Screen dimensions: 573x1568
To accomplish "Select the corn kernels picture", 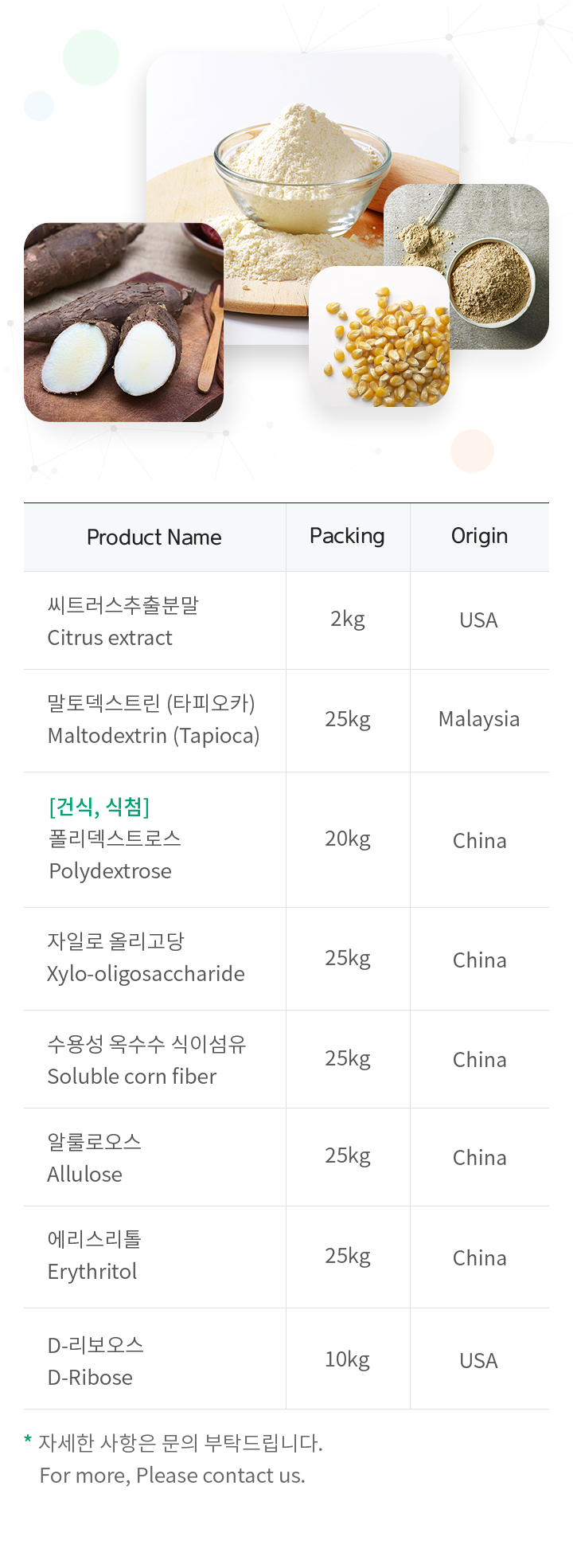I will (x=379, y=337).
